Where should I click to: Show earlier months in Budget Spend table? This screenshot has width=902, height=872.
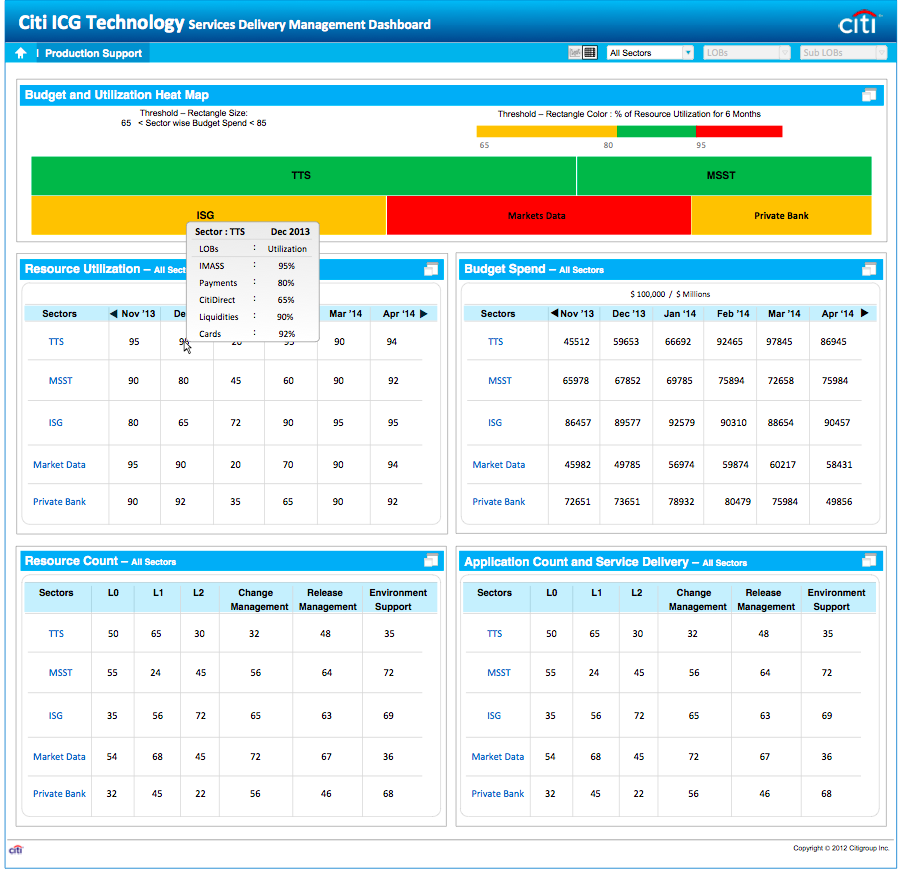(x=555, y=313)
